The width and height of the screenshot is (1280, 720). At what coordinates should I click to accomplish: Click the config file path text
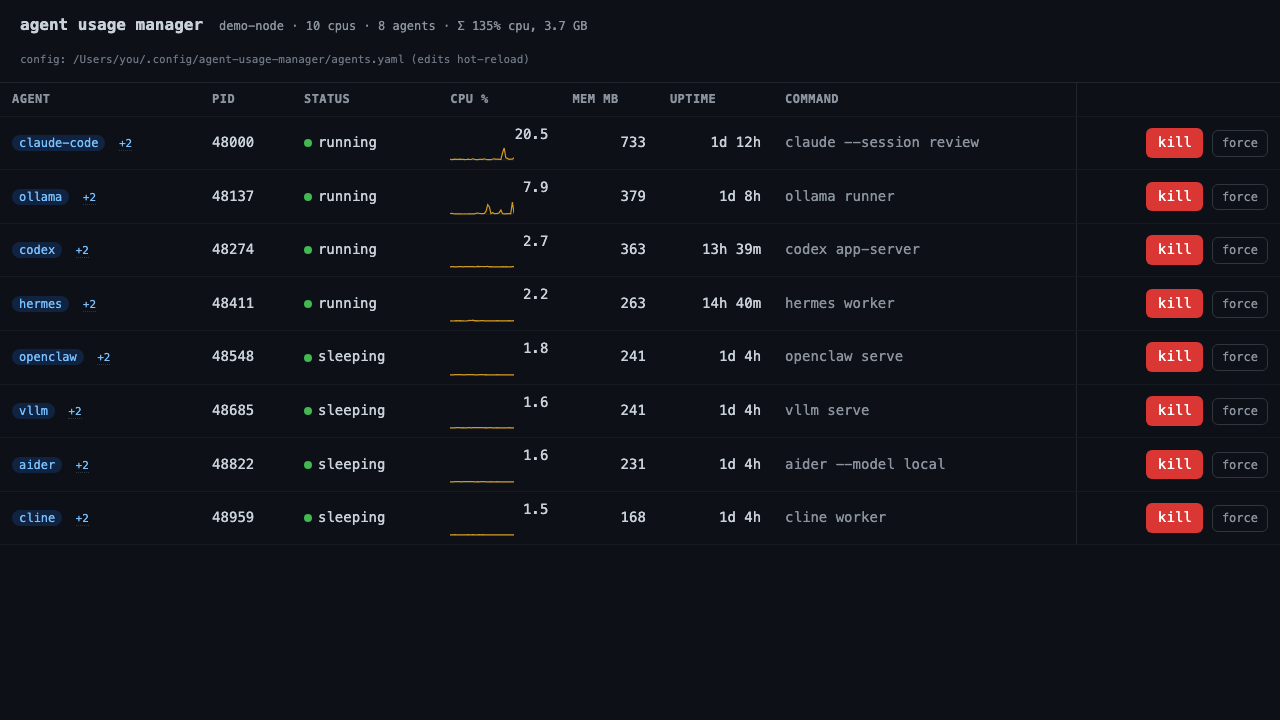pos(239,60)
